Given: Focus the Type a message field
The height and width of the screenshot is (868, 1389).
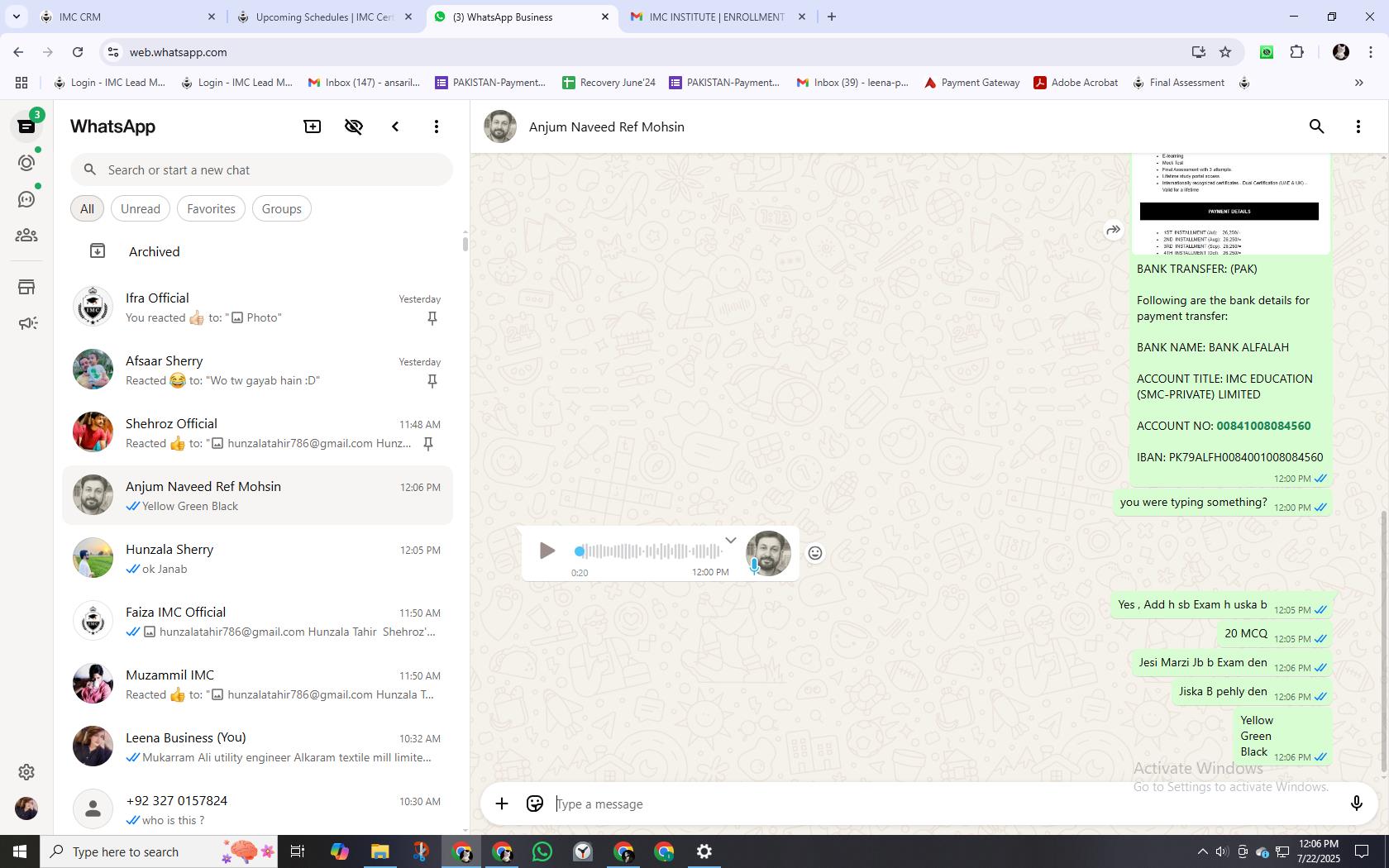Looking at the screenshot, I should (x=943, y=804).
